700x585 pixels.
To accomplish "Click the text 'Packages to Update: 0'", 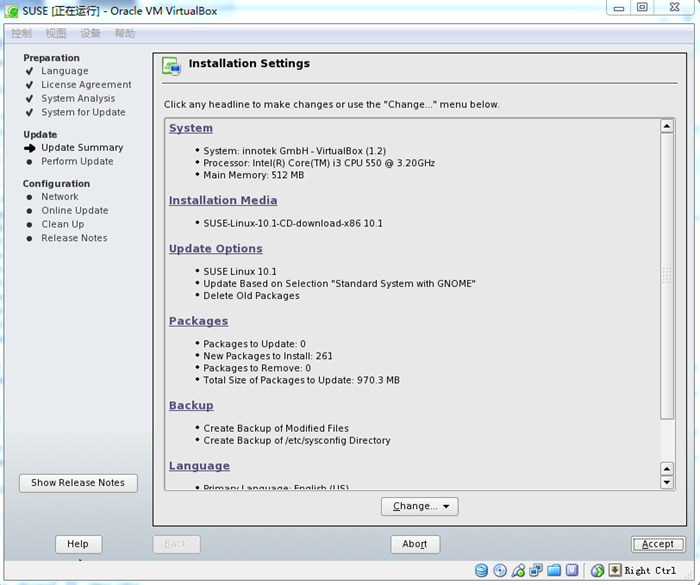I will [x=254, y=344].
